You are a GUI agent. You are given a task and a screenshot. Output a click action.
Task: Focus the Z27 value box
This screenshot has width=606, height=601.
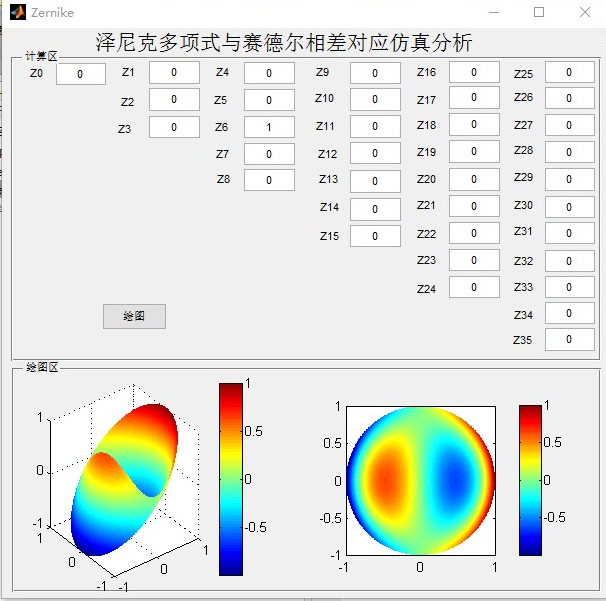point(570,125)
